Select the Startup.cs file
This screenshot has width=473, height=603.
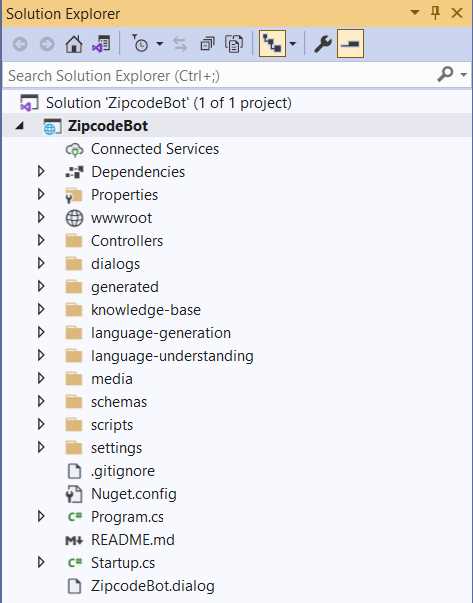pyautogui.click(x=123, y=563)
